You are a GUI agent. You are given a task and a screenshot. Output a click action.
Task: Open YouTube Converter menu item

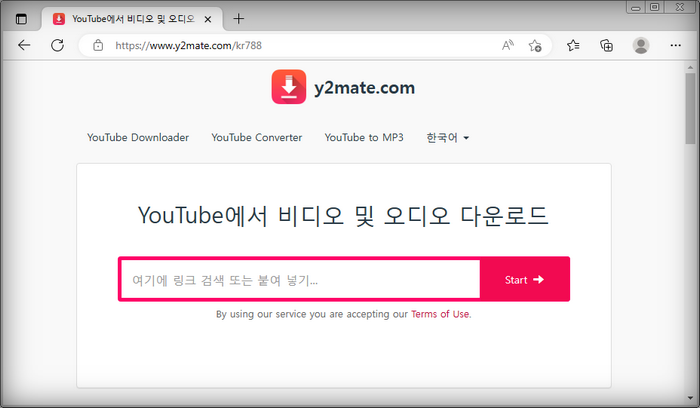click(x=257, y=137)
